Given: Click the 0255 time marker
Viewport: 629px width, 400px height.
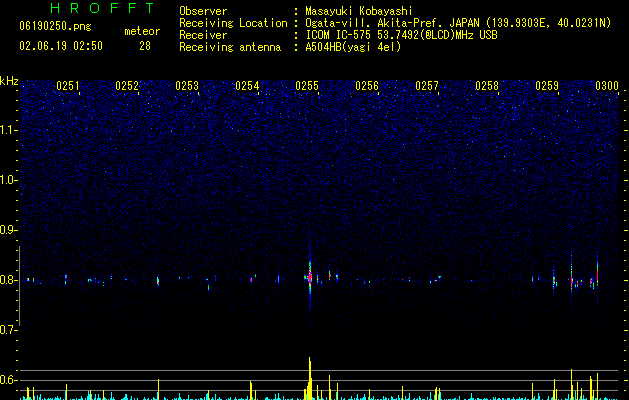Looking at the screenshot, I should click(307, 86).
